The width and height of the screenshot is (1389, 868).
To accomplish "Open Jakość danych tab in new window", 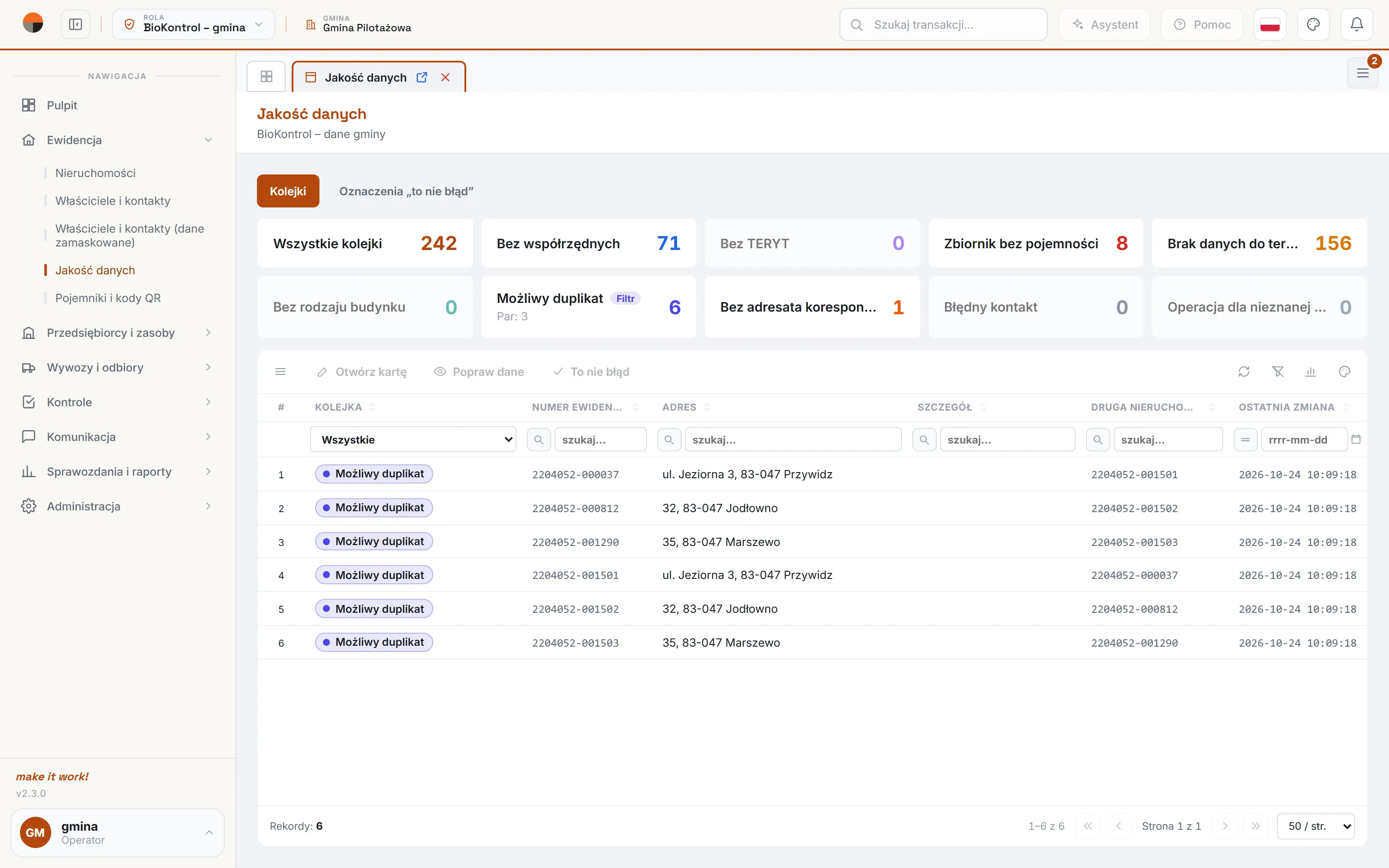I will [422, 77].
